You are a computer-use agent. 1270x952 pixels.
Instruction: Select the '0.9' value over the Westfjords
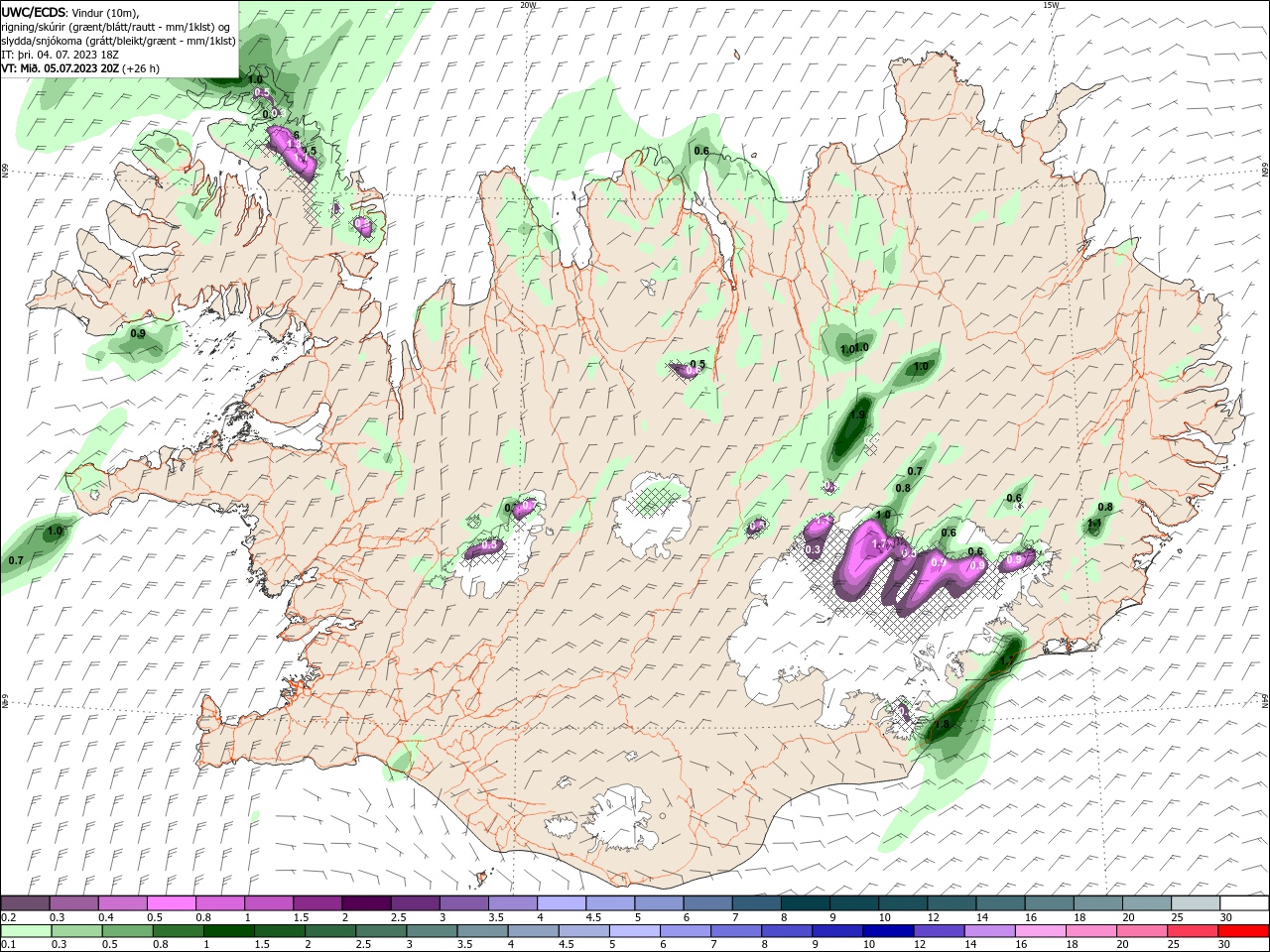(137, 334)
